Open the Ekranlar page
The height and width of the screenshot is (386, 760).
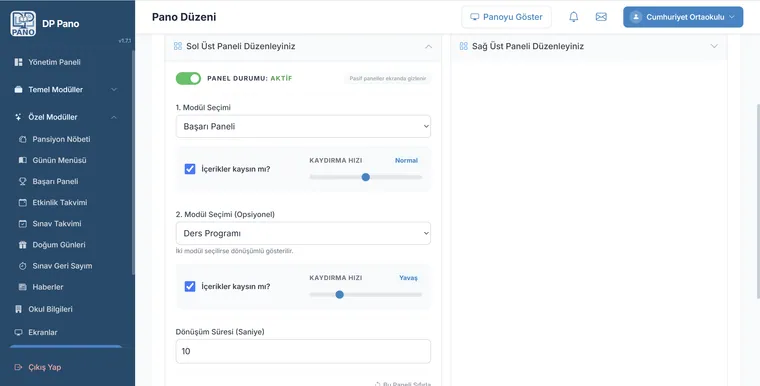point(43,332)
